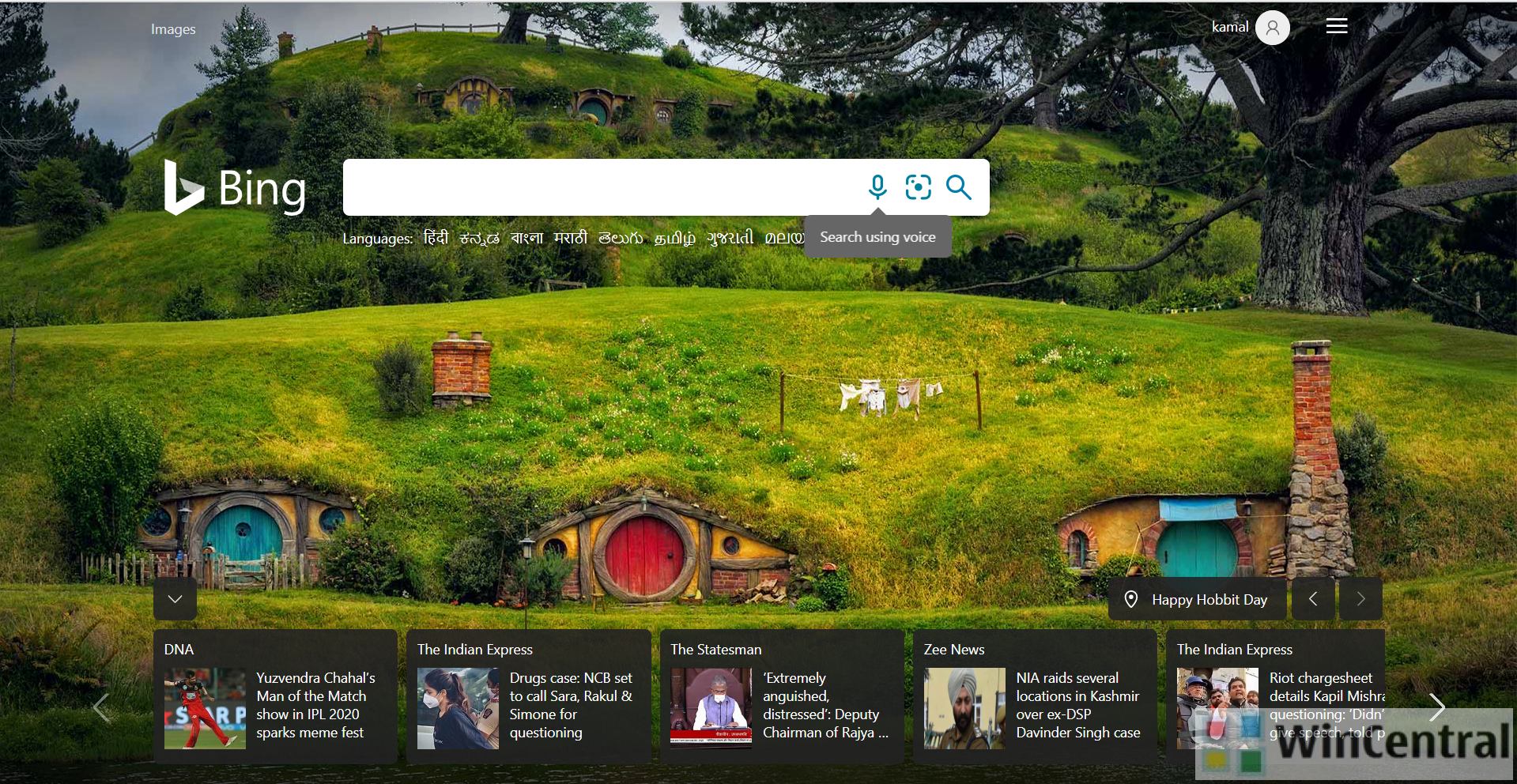Open 'Extremely anguished, distressed' headline
Screen dimensions: 1517x784
click(x=825, y=705)
